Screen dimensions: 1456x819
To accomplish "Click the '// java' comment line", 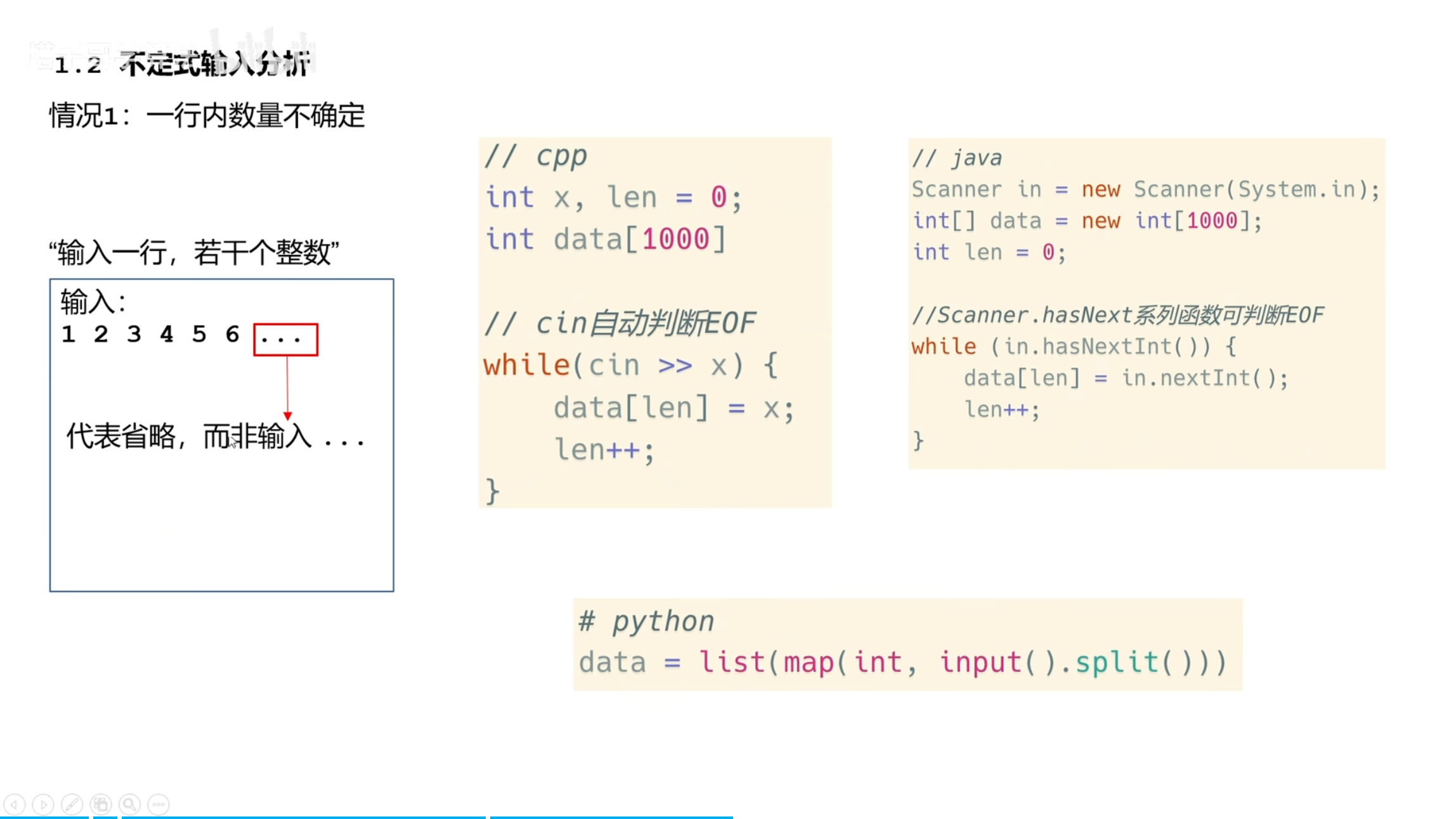I will click(x=957, y=158).
